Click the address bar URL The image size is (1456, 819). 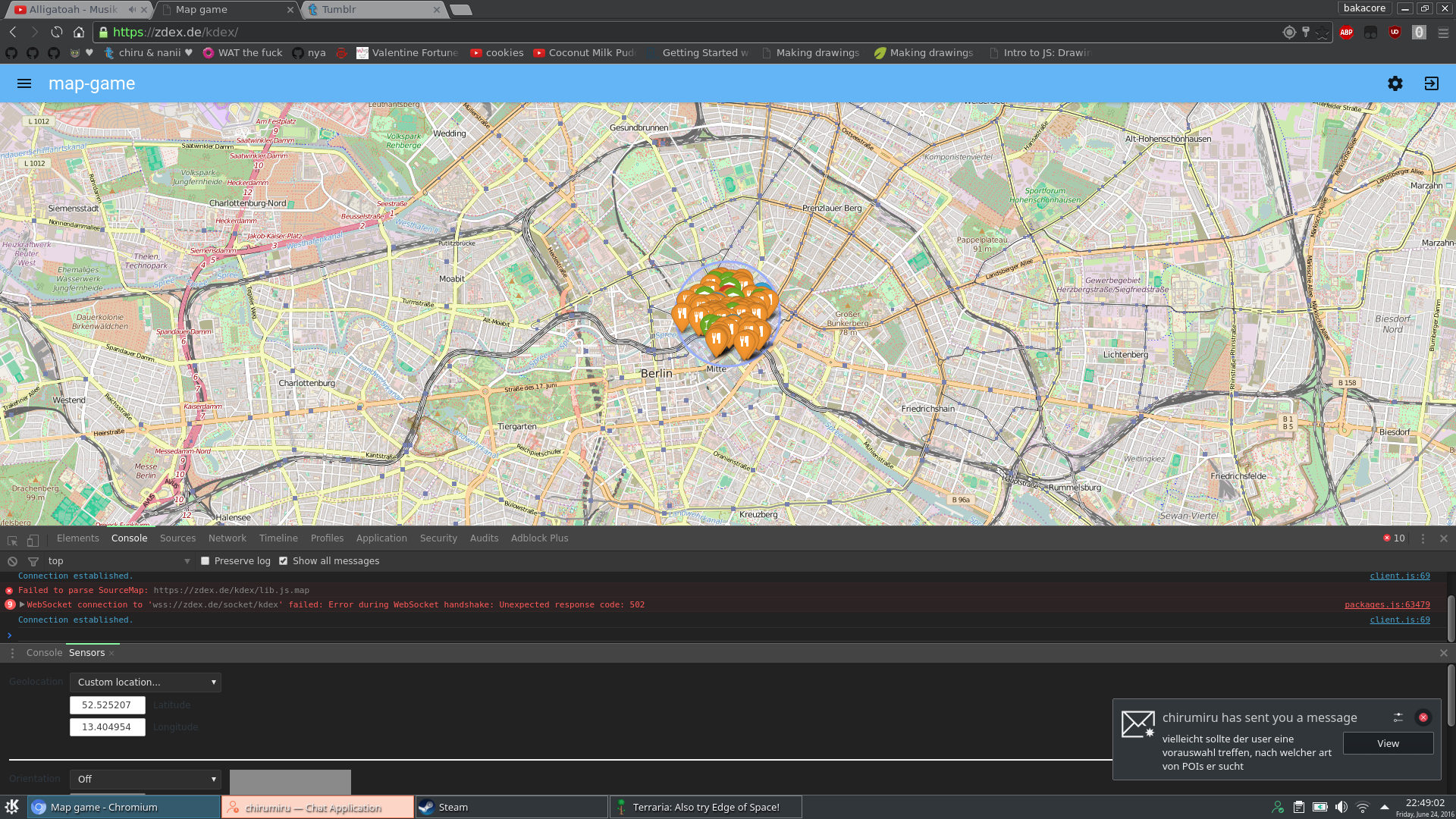175,32
